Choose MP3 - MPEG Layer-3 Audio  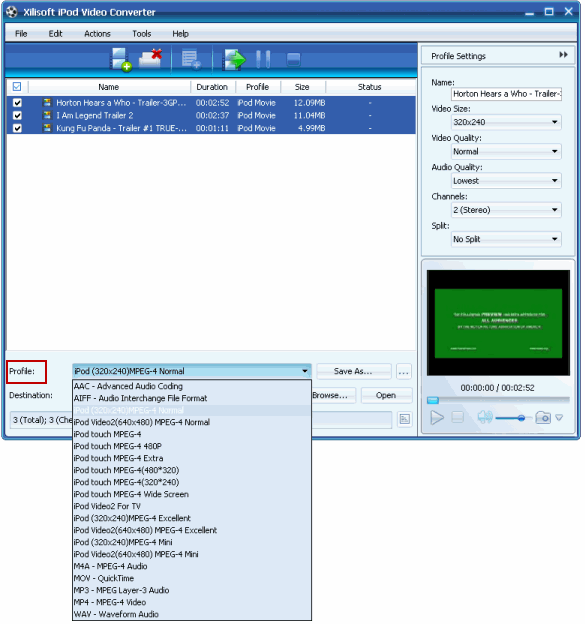(x=192, y=590)
